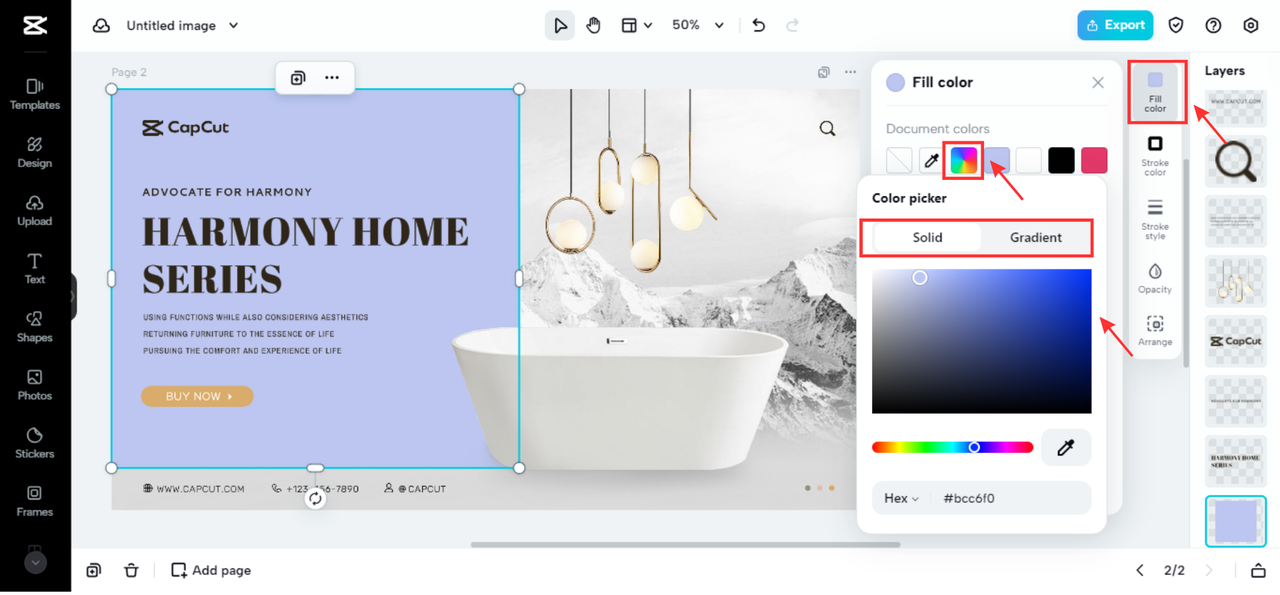Export the image
The image size is (1280, 595).
1115,25
